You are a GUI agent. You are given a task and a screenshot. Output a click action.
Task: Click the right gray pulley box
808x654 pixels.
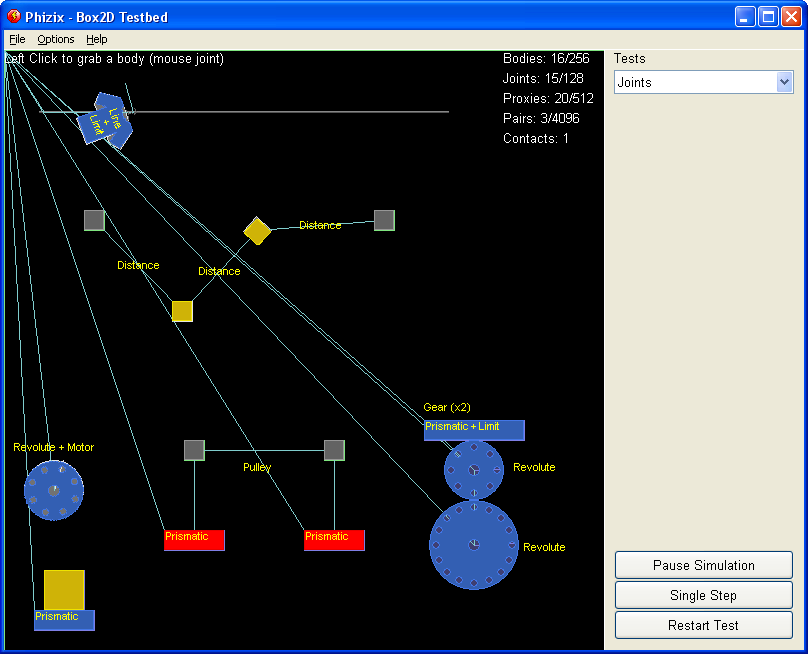coord(334,450)
